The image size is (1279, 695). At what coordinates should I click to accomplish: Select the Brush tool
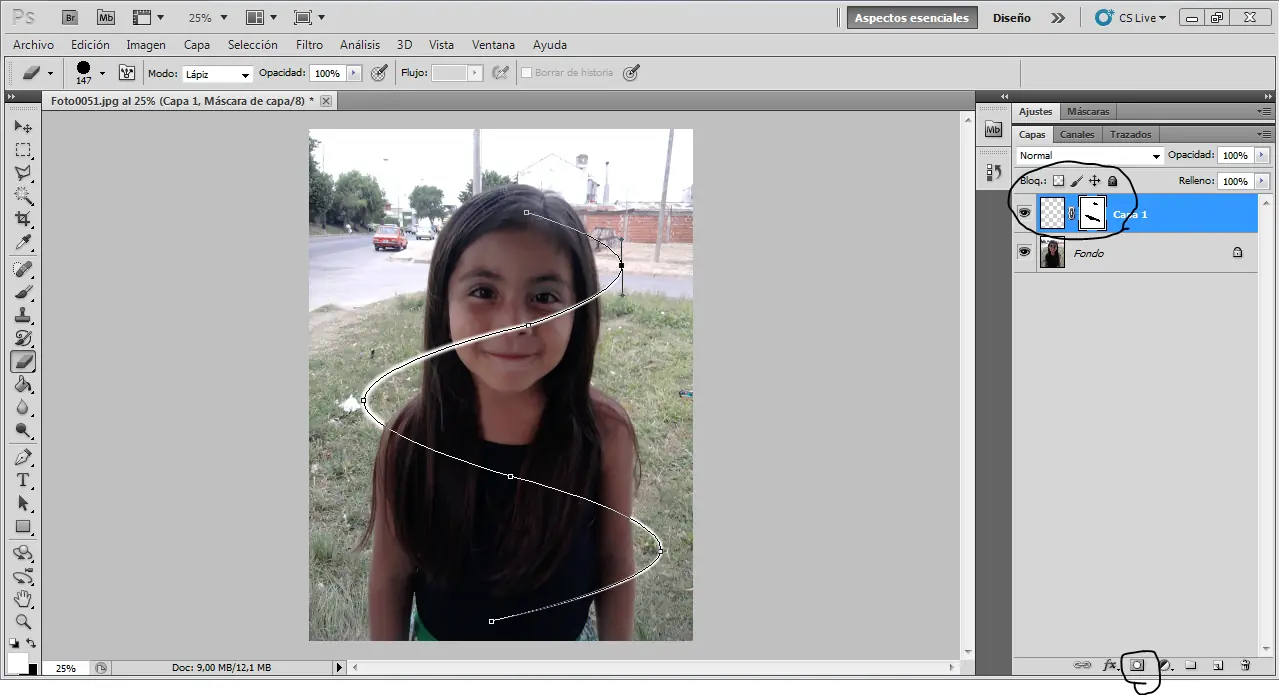point(23,292)
